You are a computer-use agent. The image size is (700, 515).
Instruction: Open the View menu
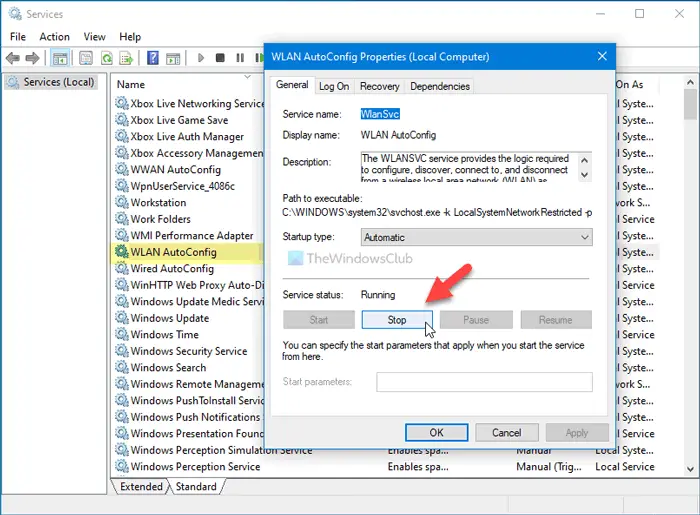[x=94, y=37]
